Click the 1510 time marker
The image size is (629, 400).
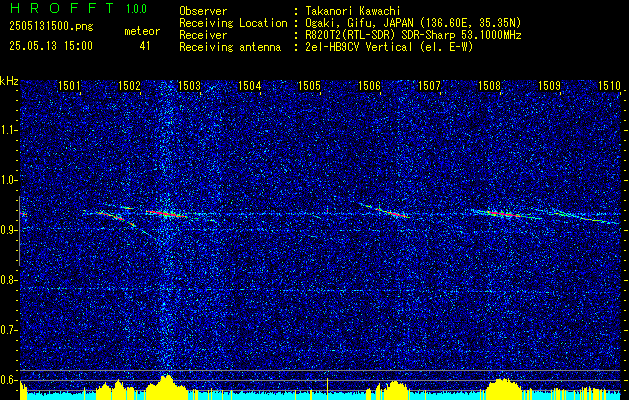[609, 85]
